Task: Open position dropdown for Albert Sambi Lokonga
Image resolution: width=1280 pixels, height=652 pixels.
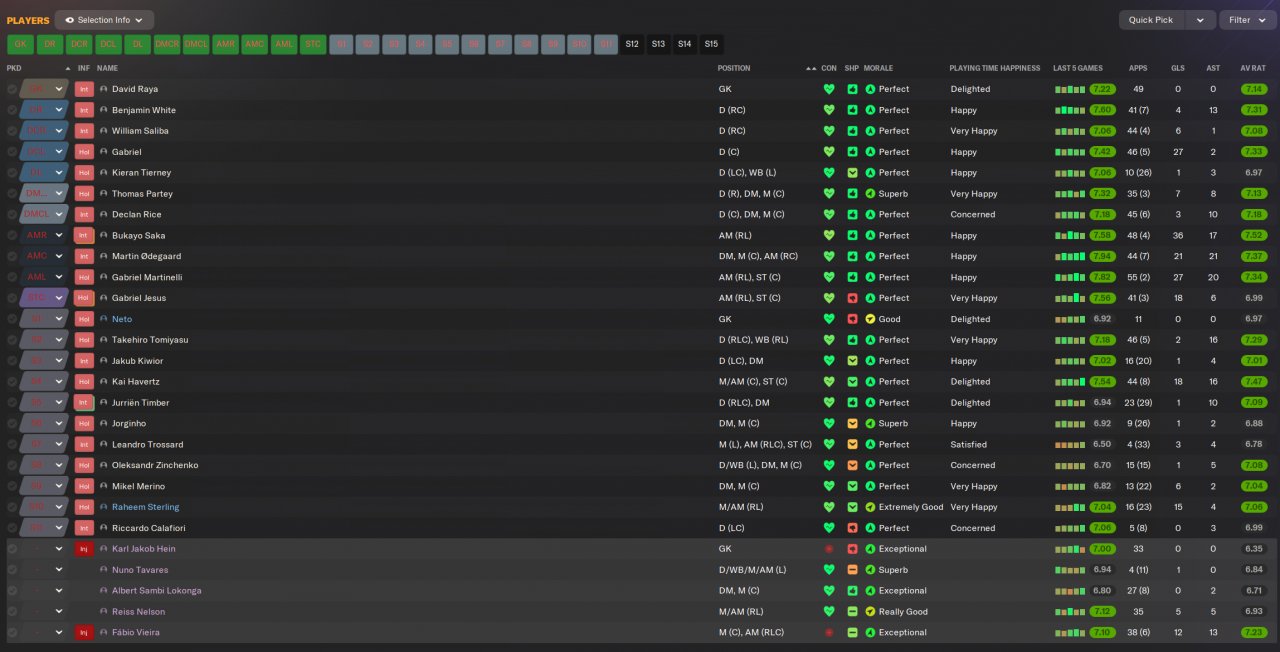Action: (x=44, y=591)
